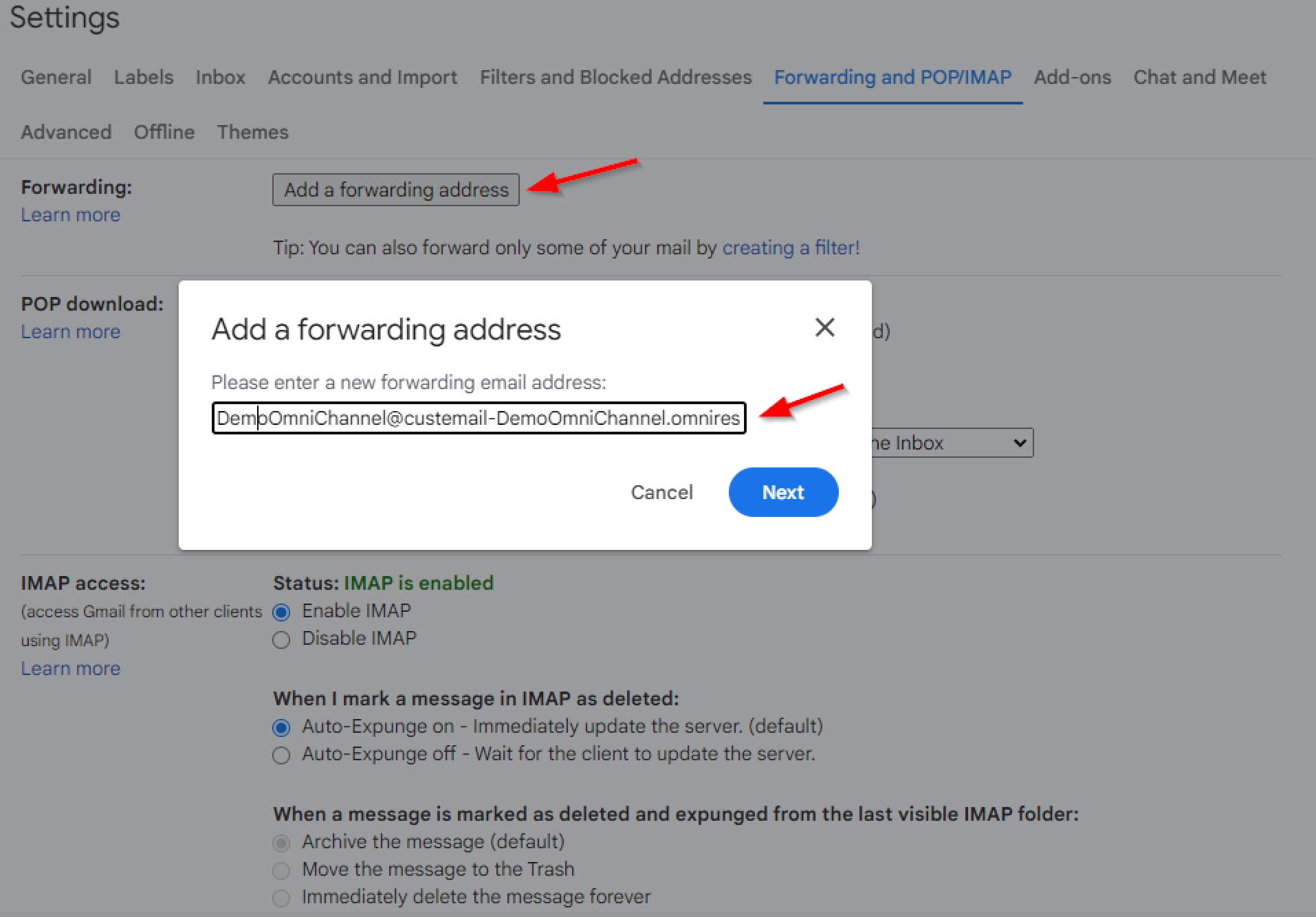
Task: Expand the Inbox dropdown behind dialog
Action: pos(952,443)
